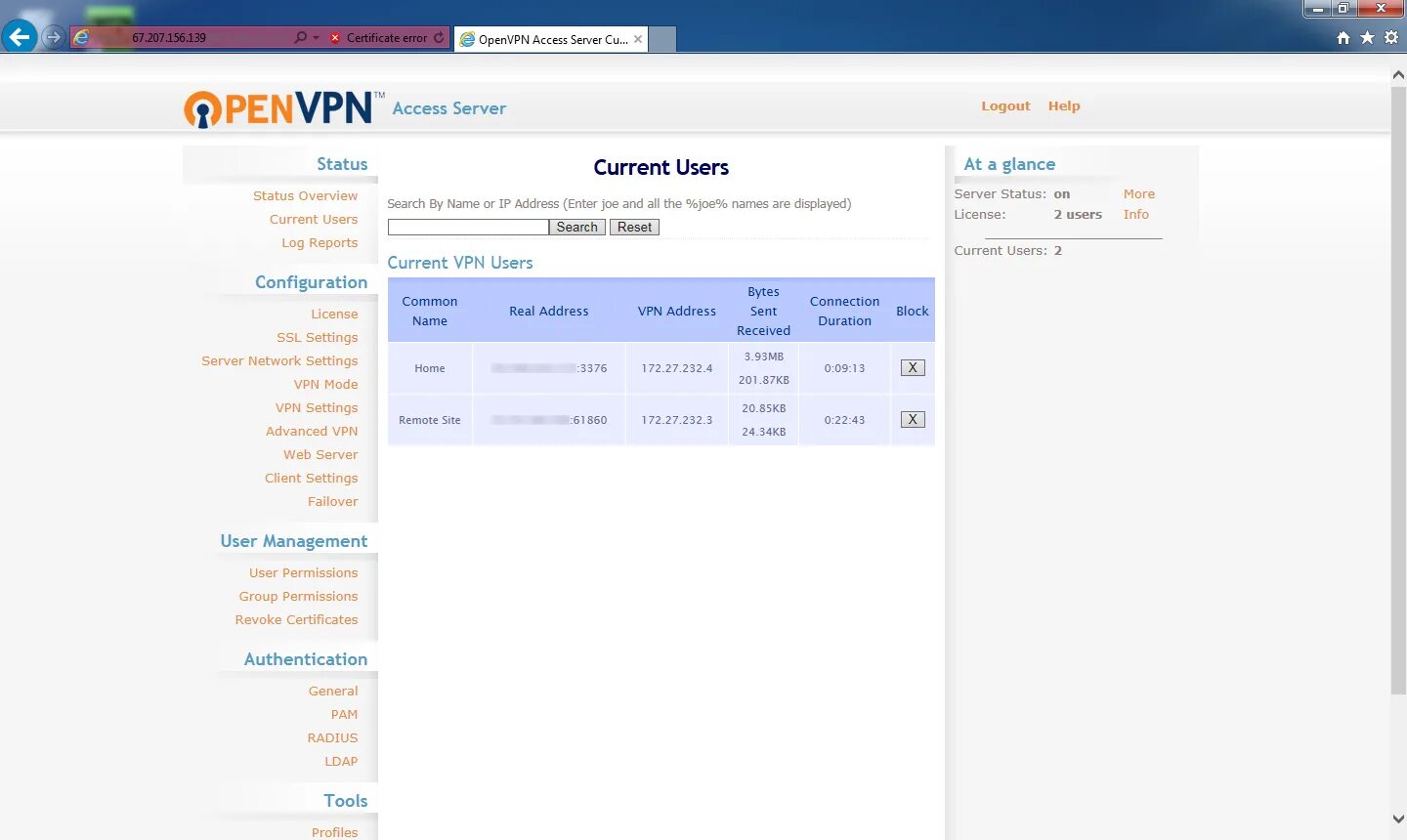This screenshot has width=1407, height=840.
Task: Open License configuration page
Action: tap(334, 314)
